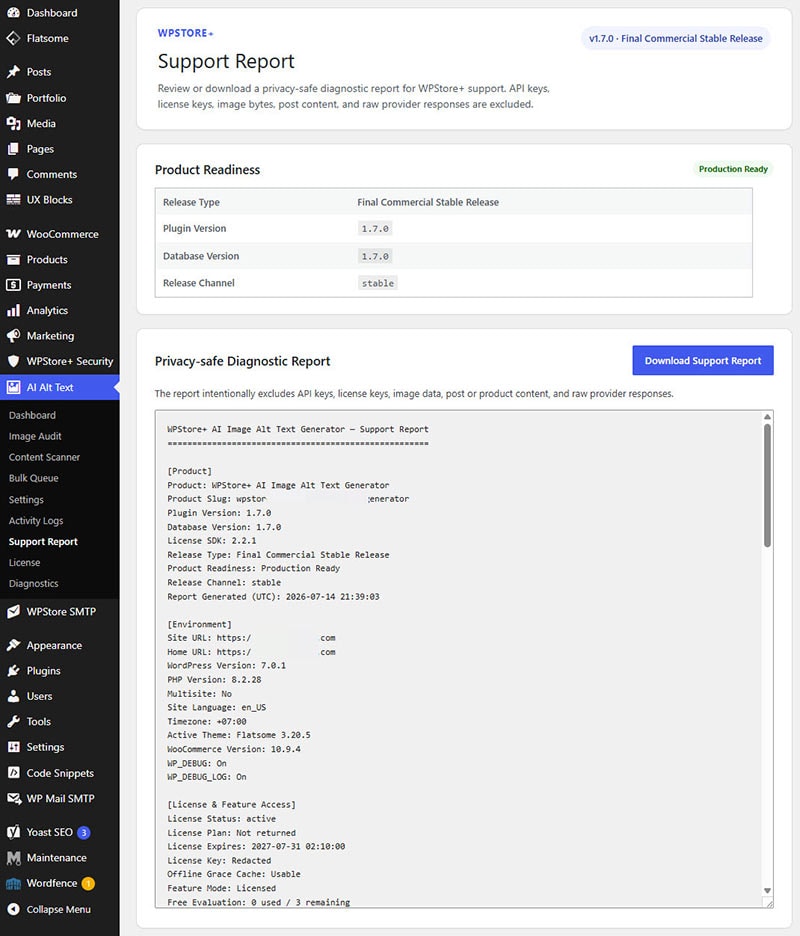This screenshot has height=936, width=800.
Task: Open AI Alt Text Settings submenu item
Action: pyautogui.click(x=26, y=500)
